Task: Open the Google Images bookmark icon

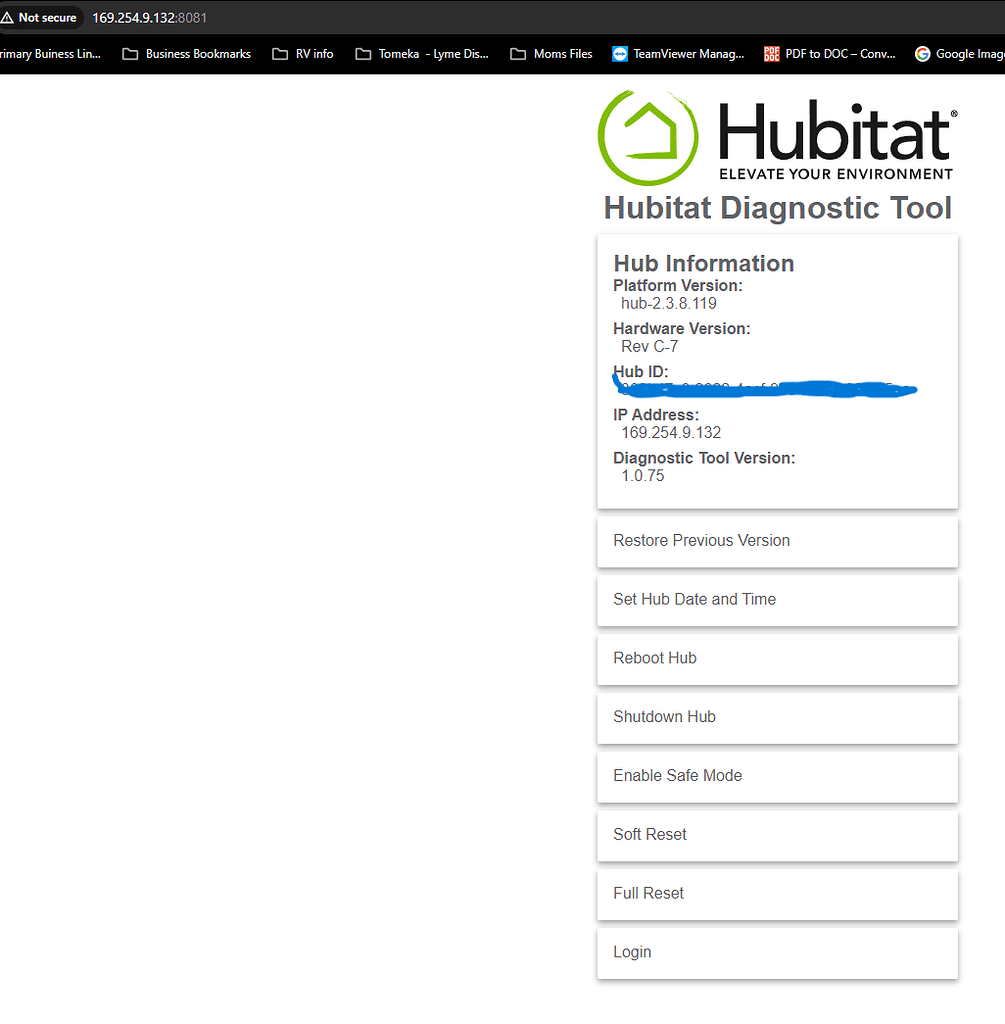Action: (921, 54)
